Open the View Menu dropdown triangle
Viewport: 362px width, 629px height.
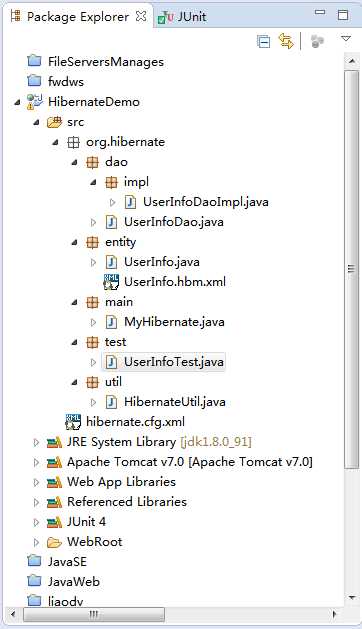coord(346,39)
